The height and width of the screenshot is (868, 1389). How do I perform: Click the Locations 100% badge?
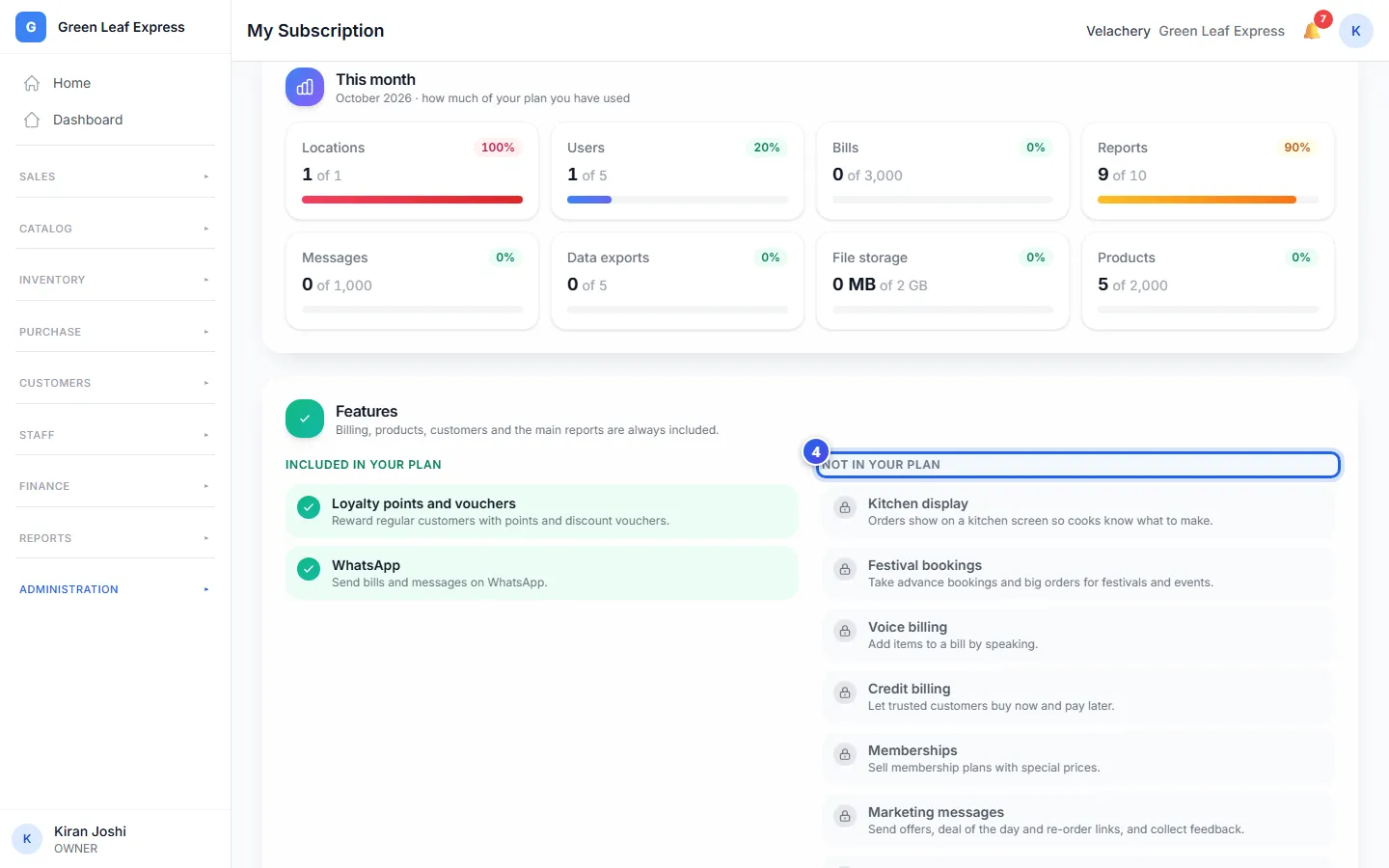coord(498,148)
